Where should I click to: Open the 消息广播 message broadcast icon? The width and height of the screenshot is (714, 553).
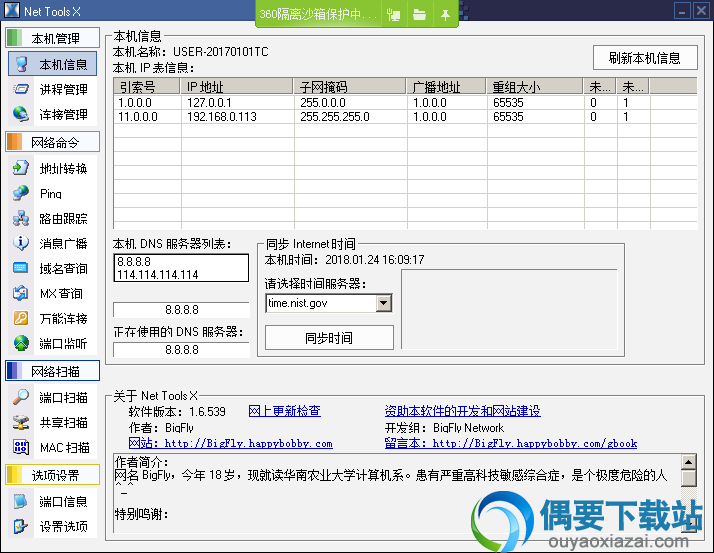(x=21, y=243)
